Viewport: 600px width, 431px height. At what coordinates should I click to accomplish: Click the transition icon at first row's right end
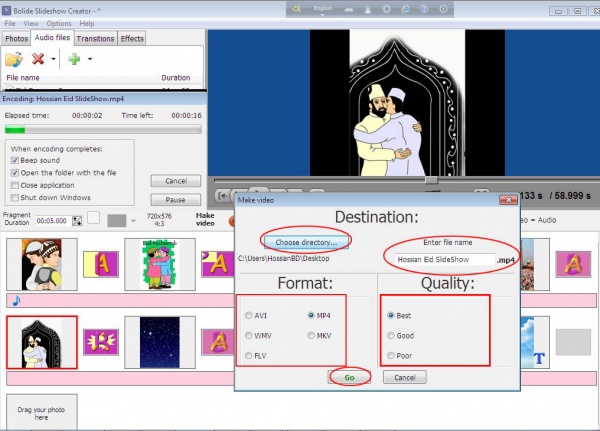pyautogui.click(x=573, y=264)
